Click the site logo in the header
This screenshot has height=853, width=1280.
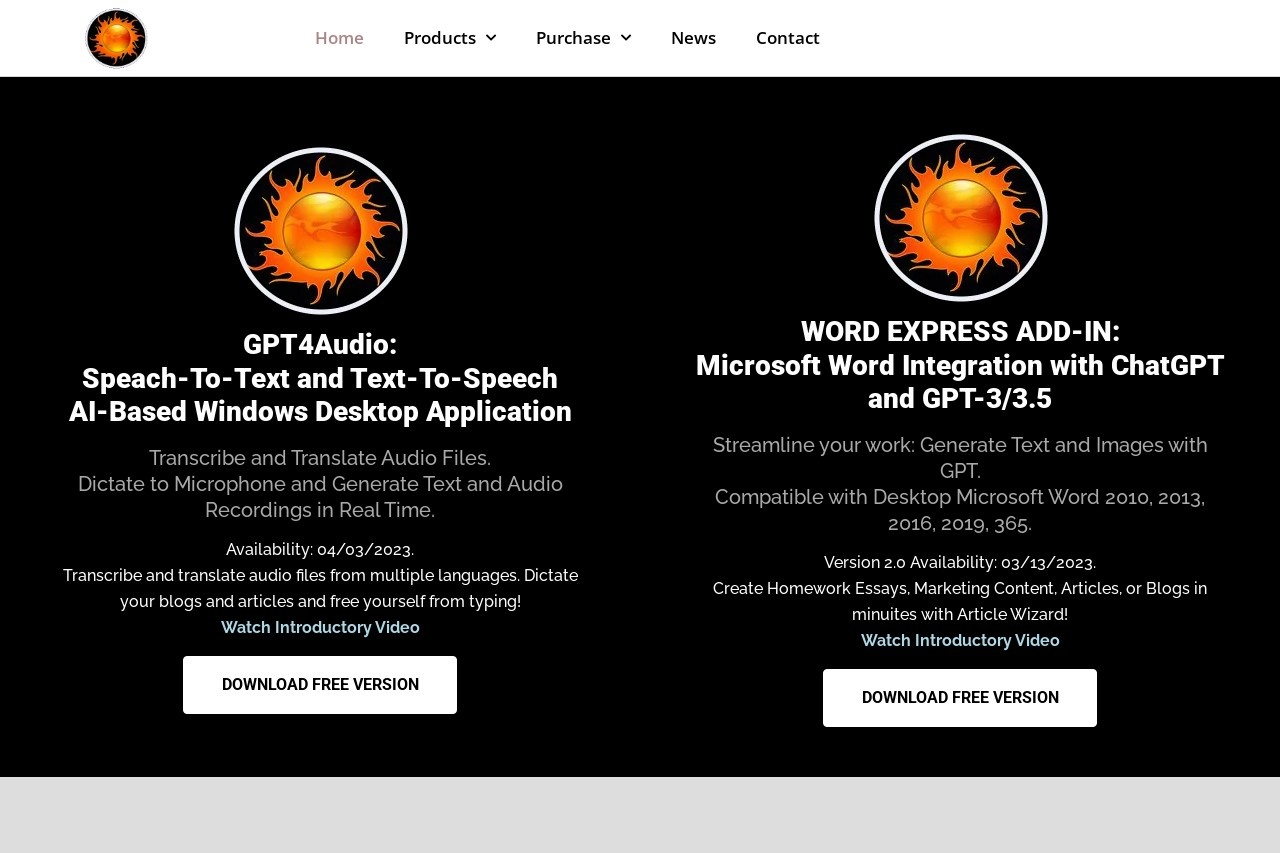pyautogui.click(x=116, y=38)
